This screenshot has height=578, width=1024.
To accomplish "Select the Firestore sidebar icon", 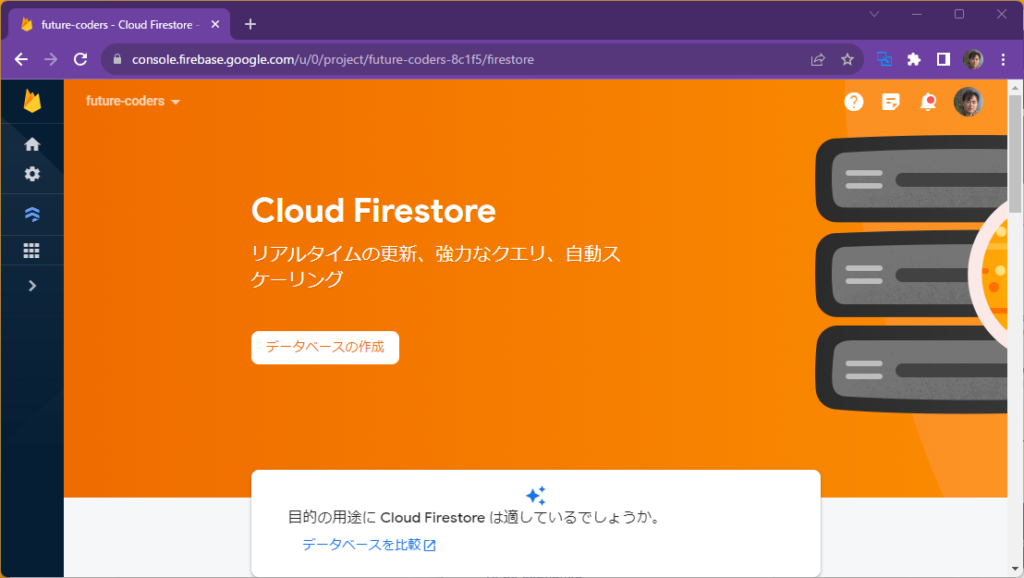I will [32, 214].
